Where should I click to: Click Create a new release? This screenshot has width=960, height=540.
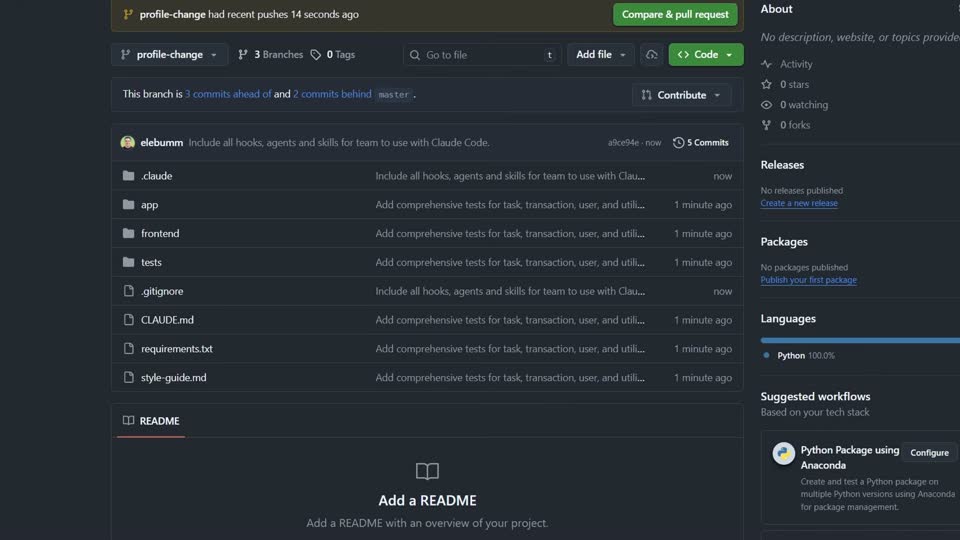click(799, 203)
